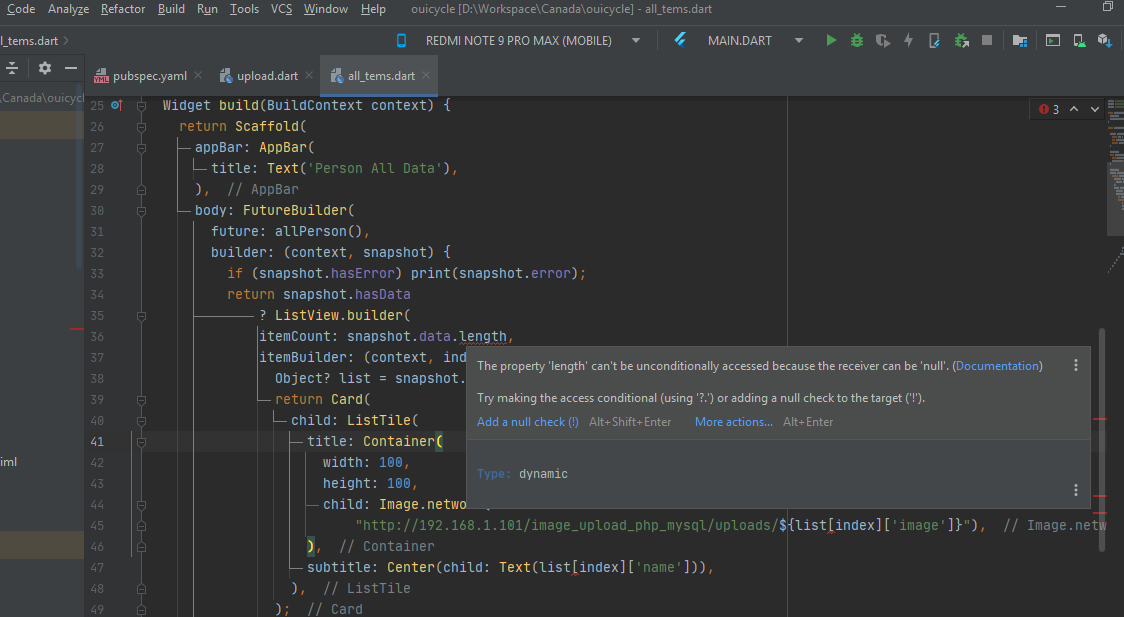
Task: Close the upload.dart tab
Action: tap(309, 75)
